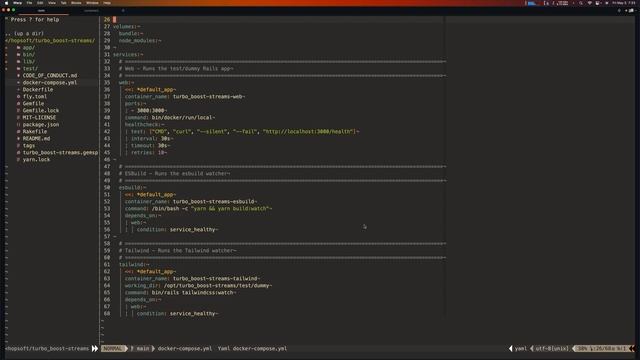Click the date and time in menu bar
This screenshot has width=640, height=360.
[x=624, y=3]
